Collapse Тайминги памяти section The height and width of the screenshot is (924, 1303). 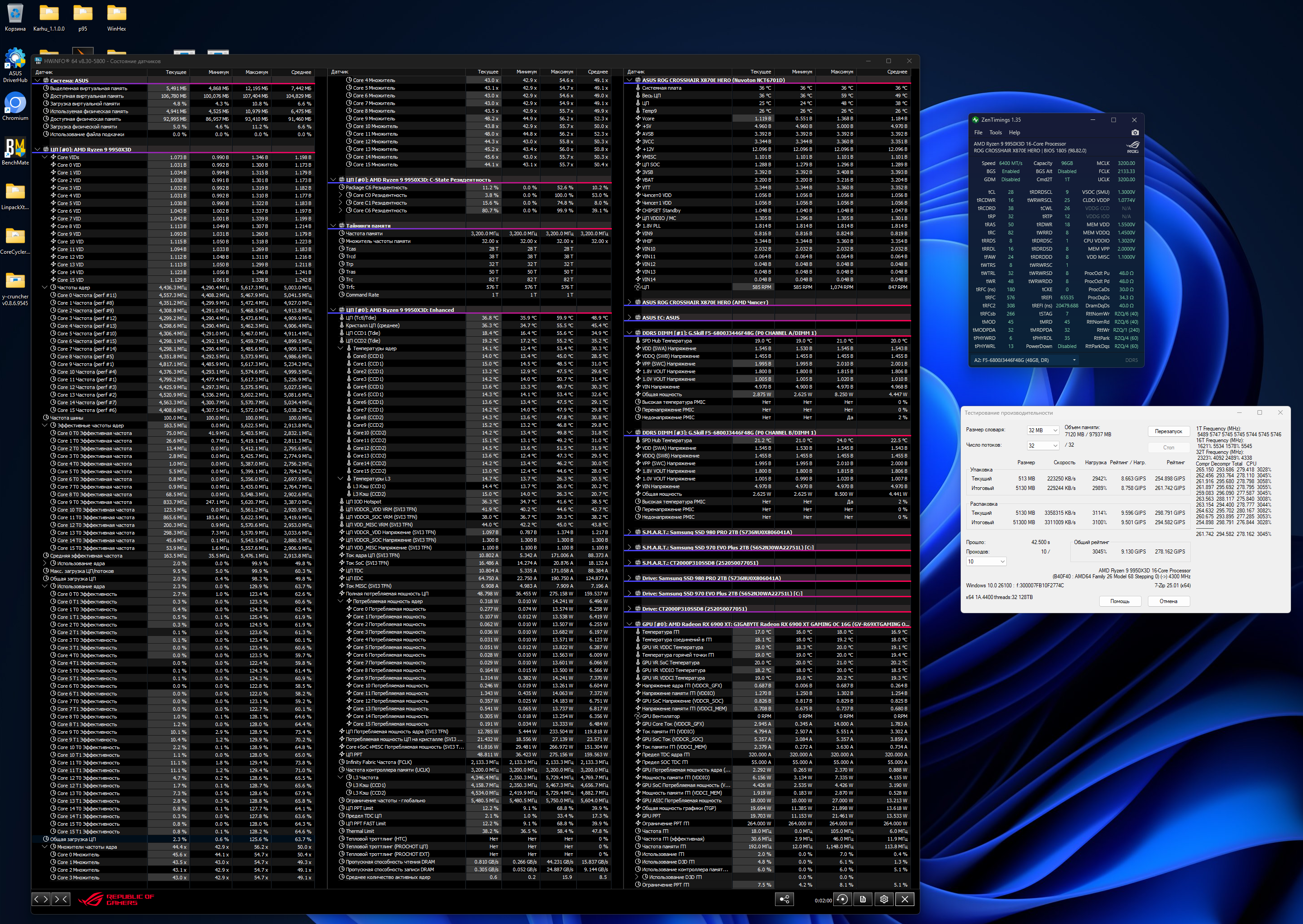point(334,225)
